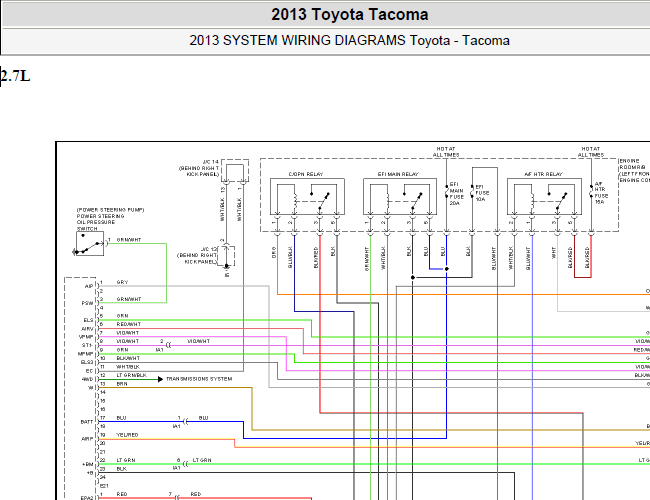650x500 pixels.
Task: Click the 'AIRV' terminal label
Action: coord(87,329)
